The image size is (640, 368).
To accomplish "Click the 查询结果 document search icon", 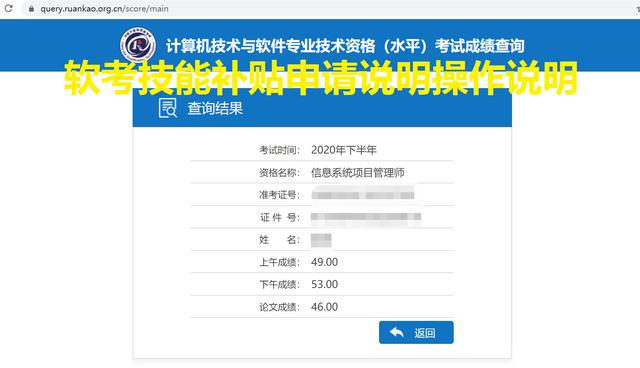I will tap(167, 108).
